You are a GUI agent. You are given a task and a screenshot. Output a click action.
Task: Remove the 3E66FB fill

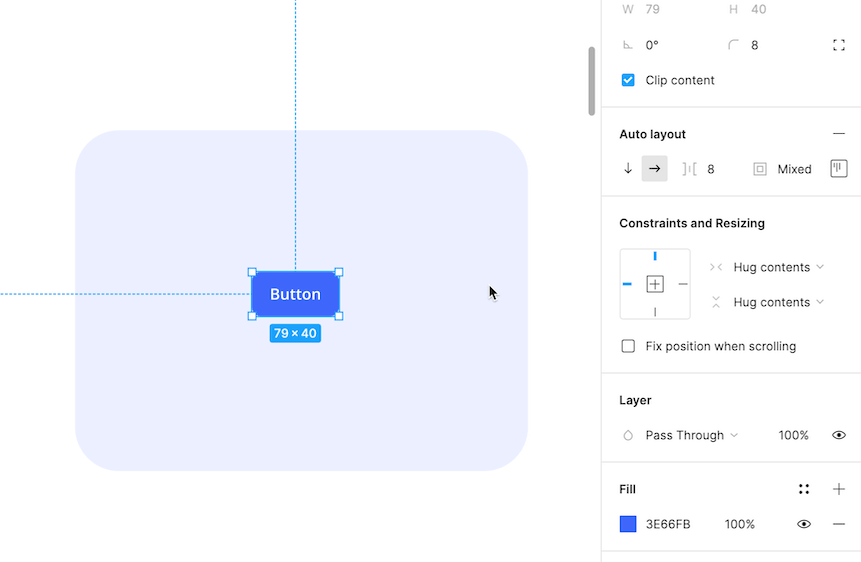pos(839,524)
